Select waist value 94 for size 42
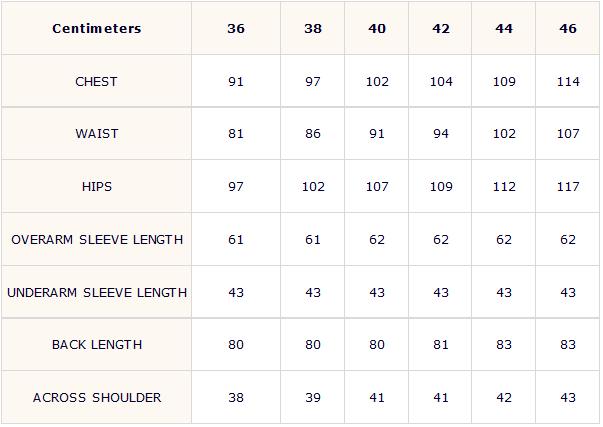The height and width of the screenshot is (427, 603). pos(441,133)
